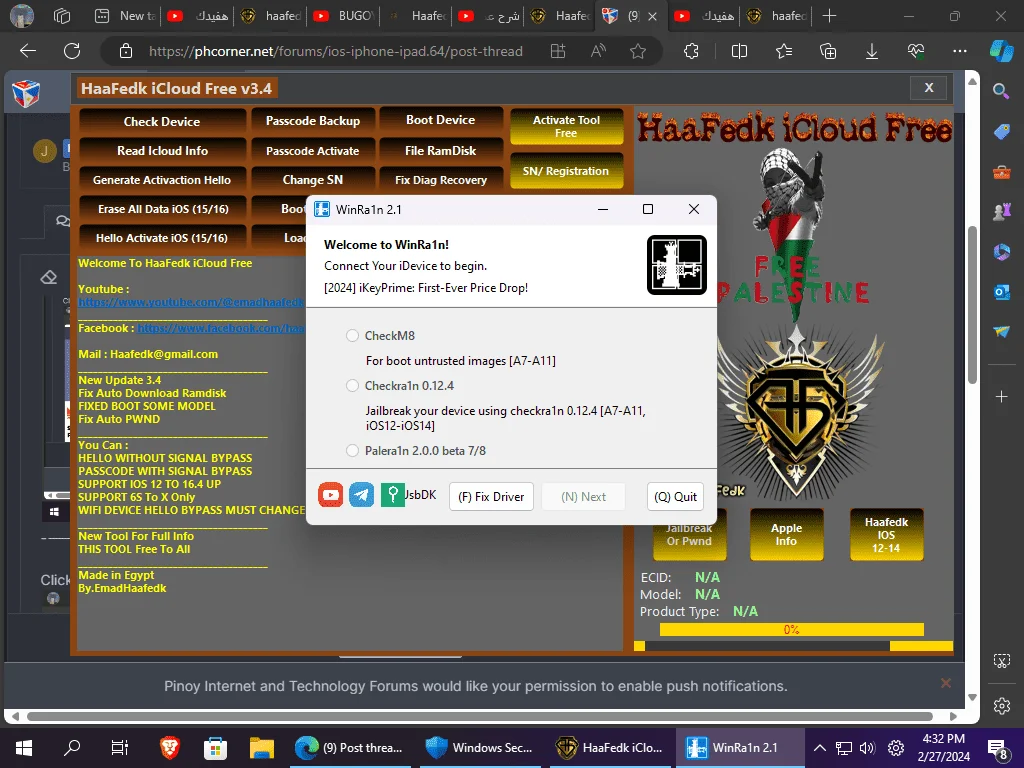Open the sidebar settings gear icon
This screenshot has height=768, width=1024.
click(1001, 706)
